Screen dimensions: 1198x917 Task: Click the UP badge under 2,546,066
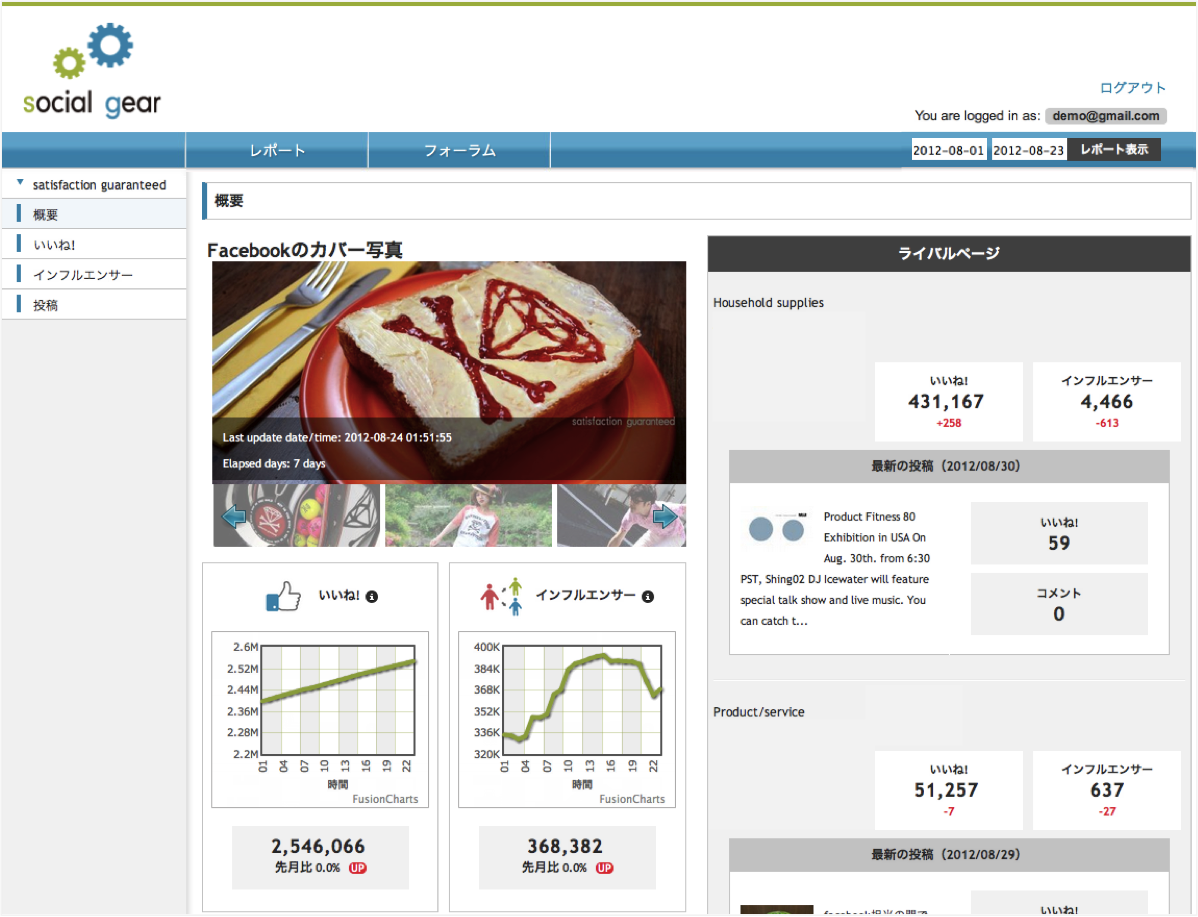358,868
